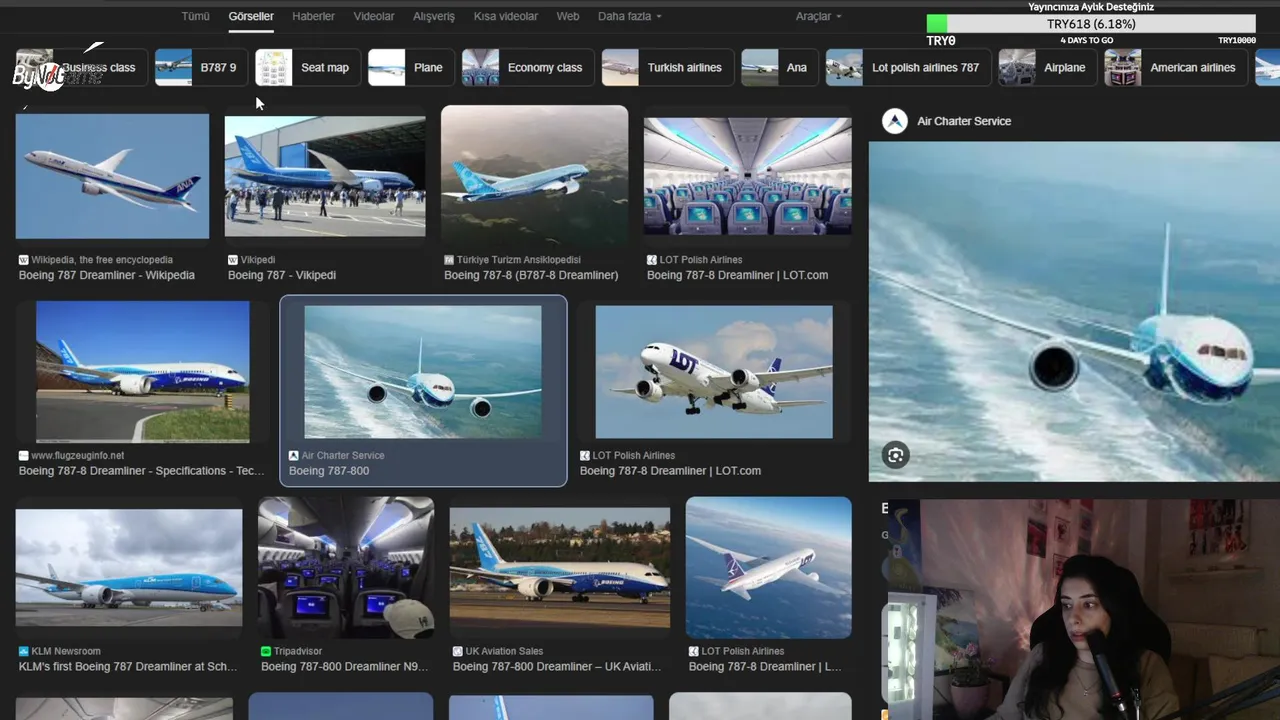
Task: Open the Videolar tab
Action: pyautogui.click(x=374, y=16)
